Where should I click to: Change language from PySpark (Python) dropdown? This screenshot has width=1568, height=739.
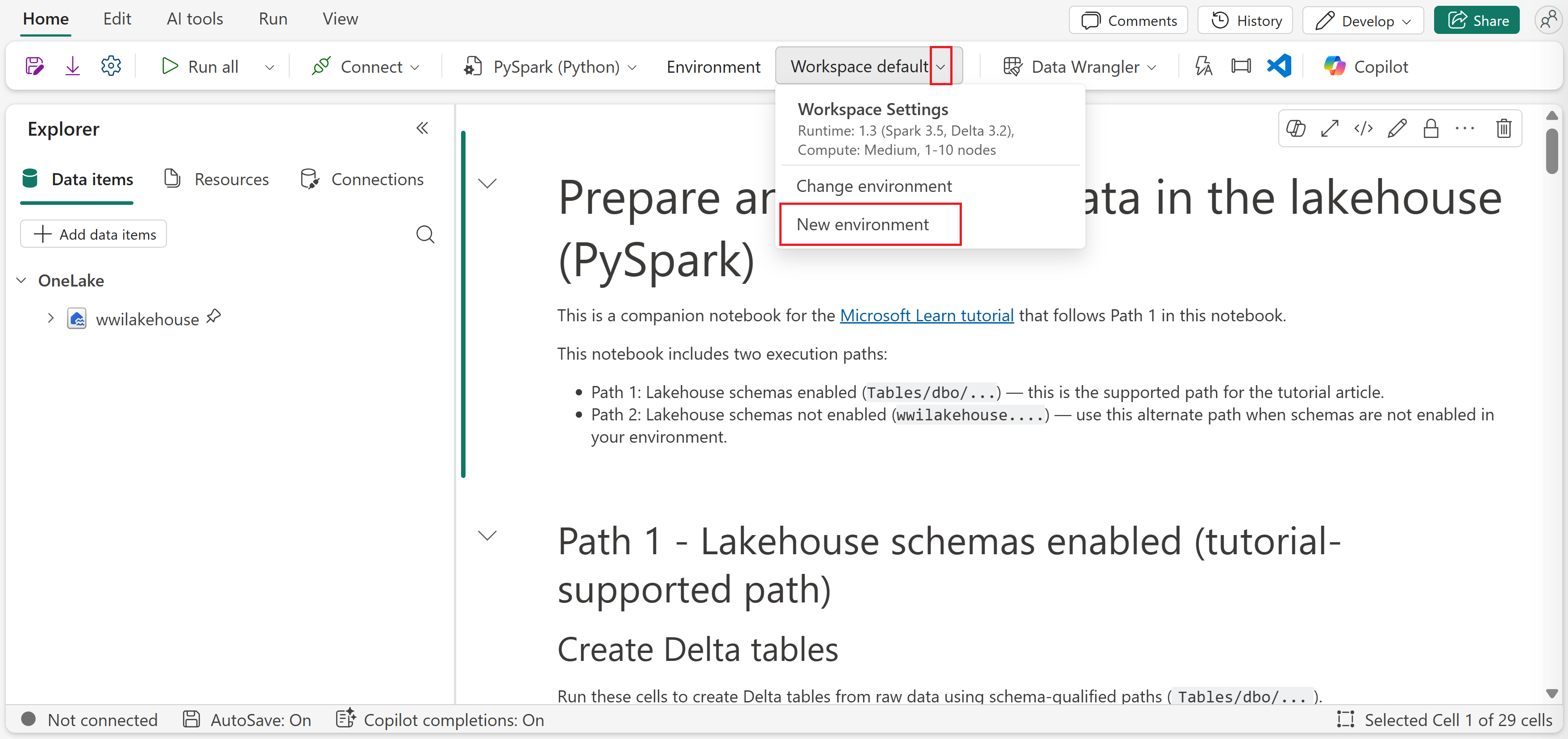pos(551,66)
